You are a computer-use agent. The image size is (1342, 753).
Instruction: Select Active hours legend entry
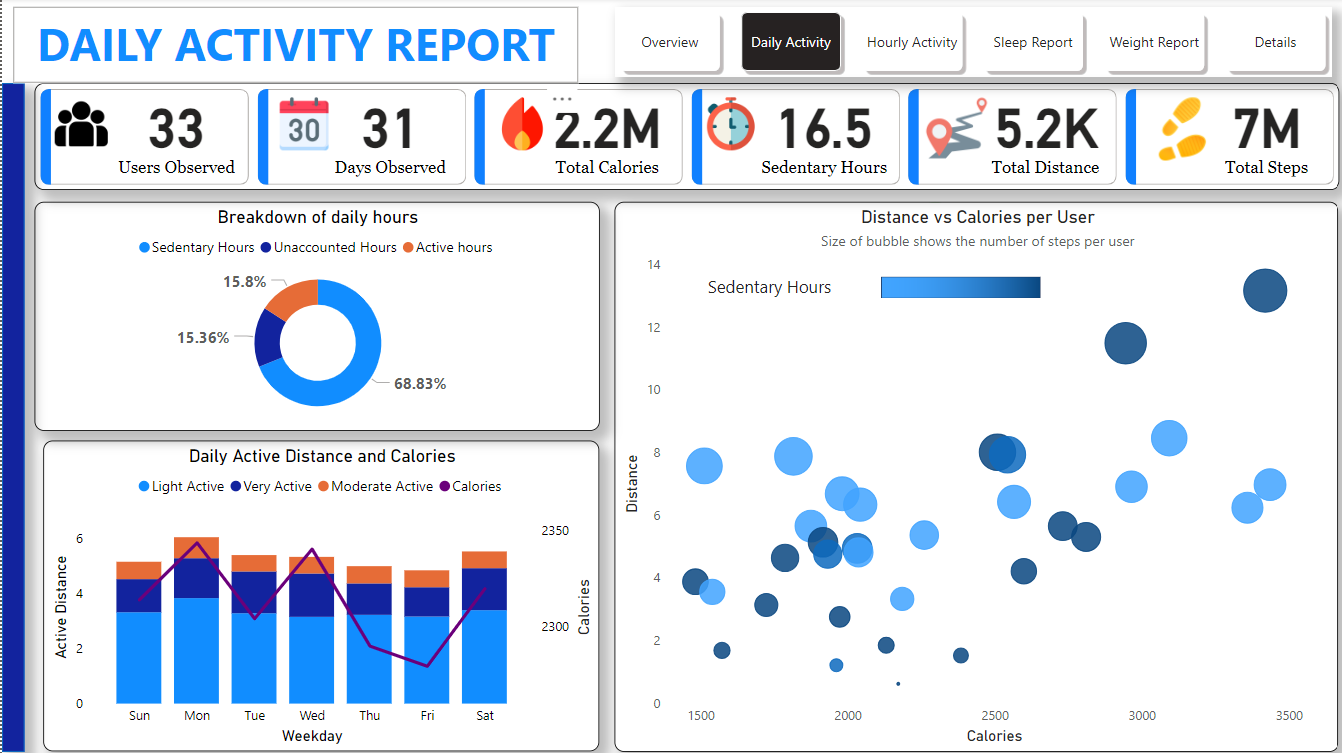point(448,247)
